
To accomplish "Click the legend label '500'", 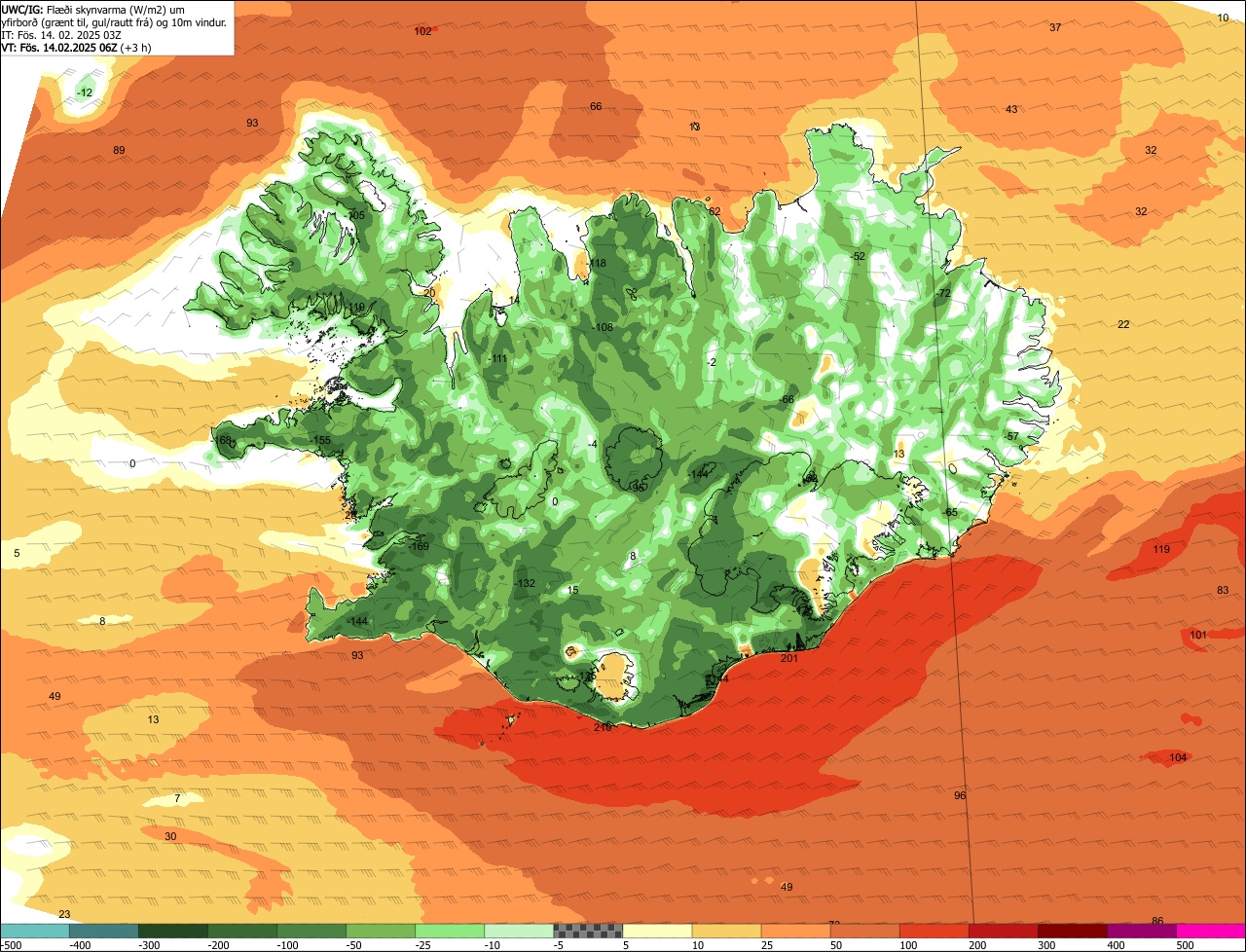I will pos(1185,945).
